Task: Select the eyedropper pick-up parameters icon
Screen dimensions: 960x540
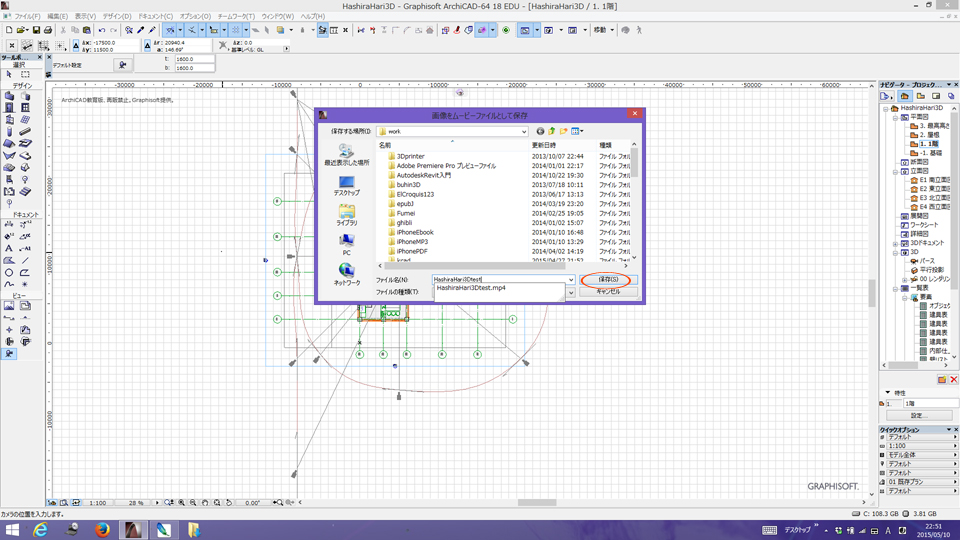Action: [140, 30]
